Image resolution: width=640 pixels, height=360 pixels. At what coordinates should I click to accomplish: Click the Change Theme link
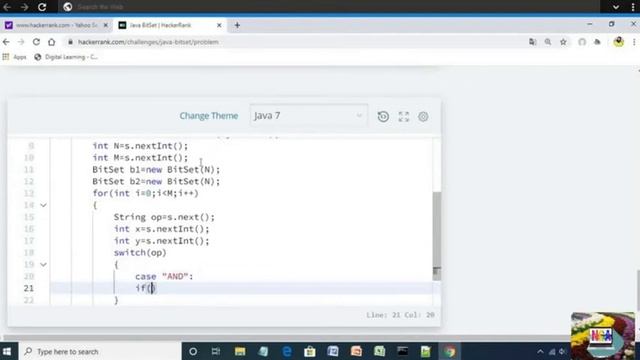(x=209, y=116)
